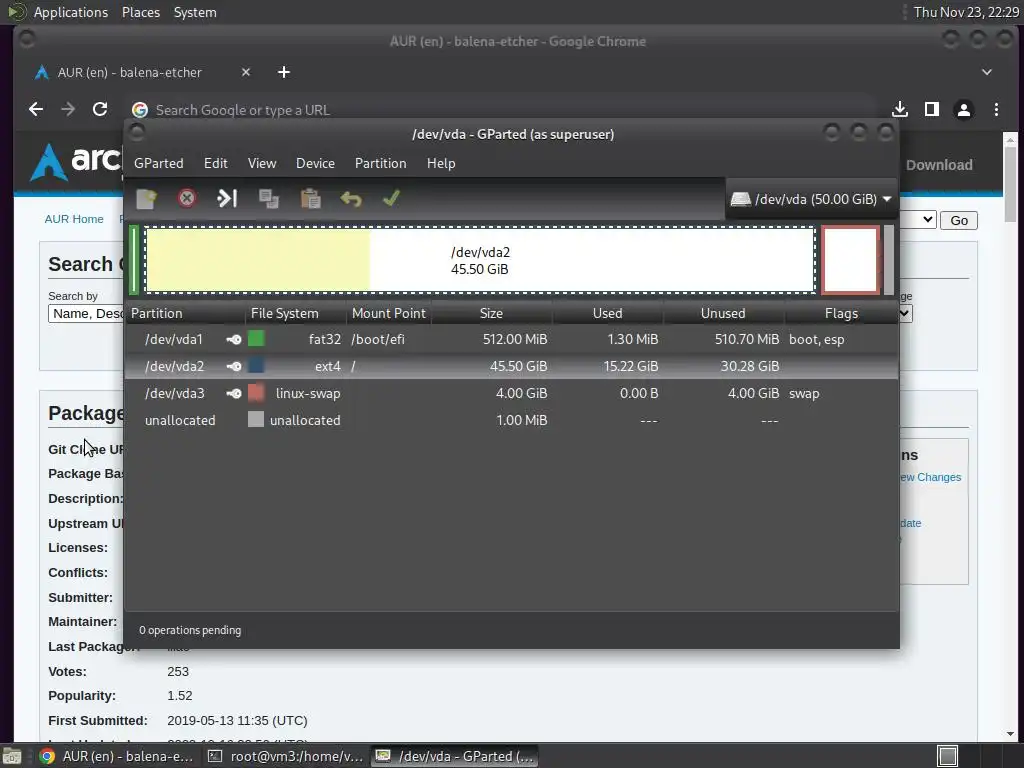Click the Go button on AUR page

(x=959, y=220)
